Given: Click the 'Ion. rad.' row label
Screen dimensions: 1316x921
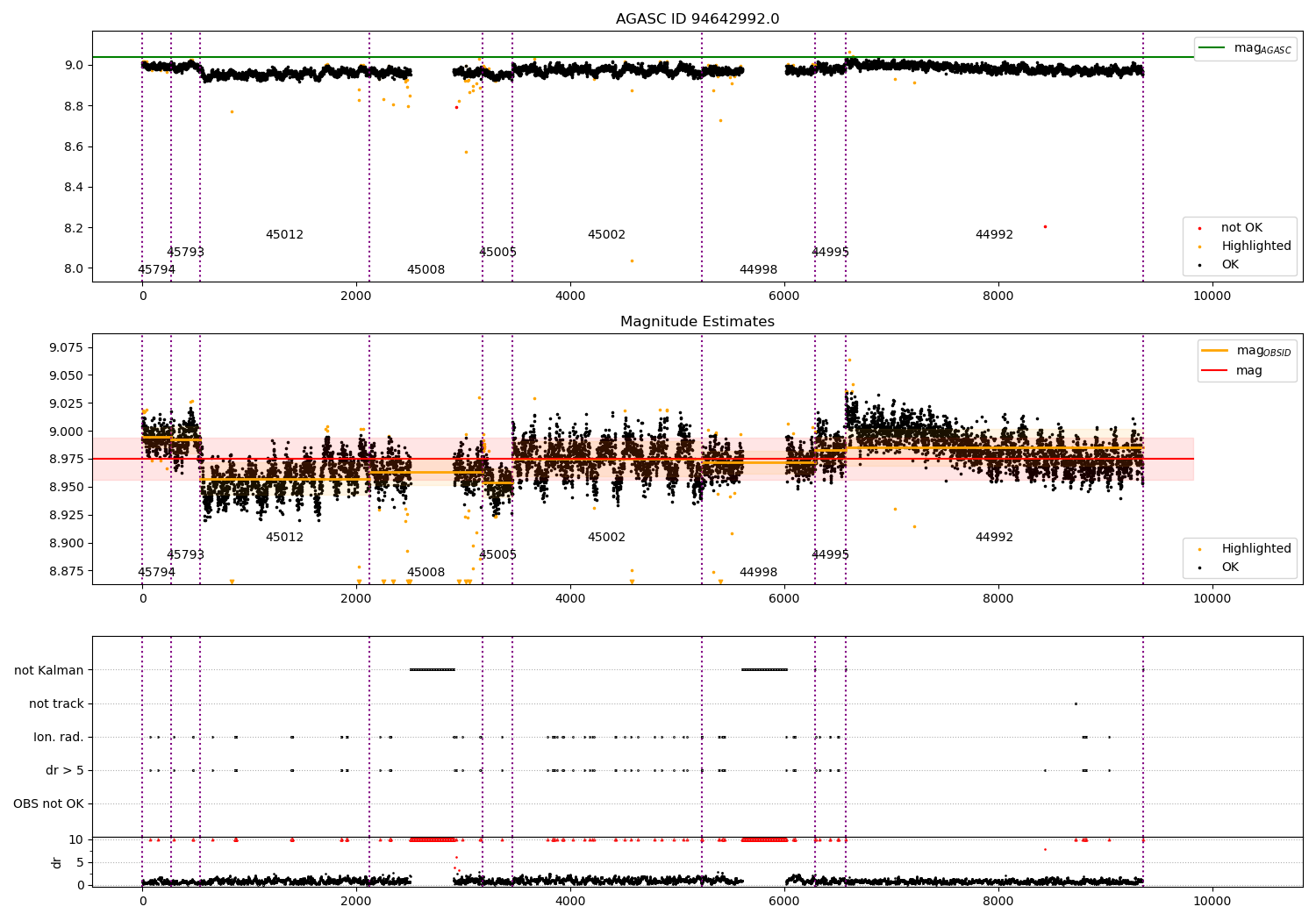Looking at the screenshot, I should (59, 737).
